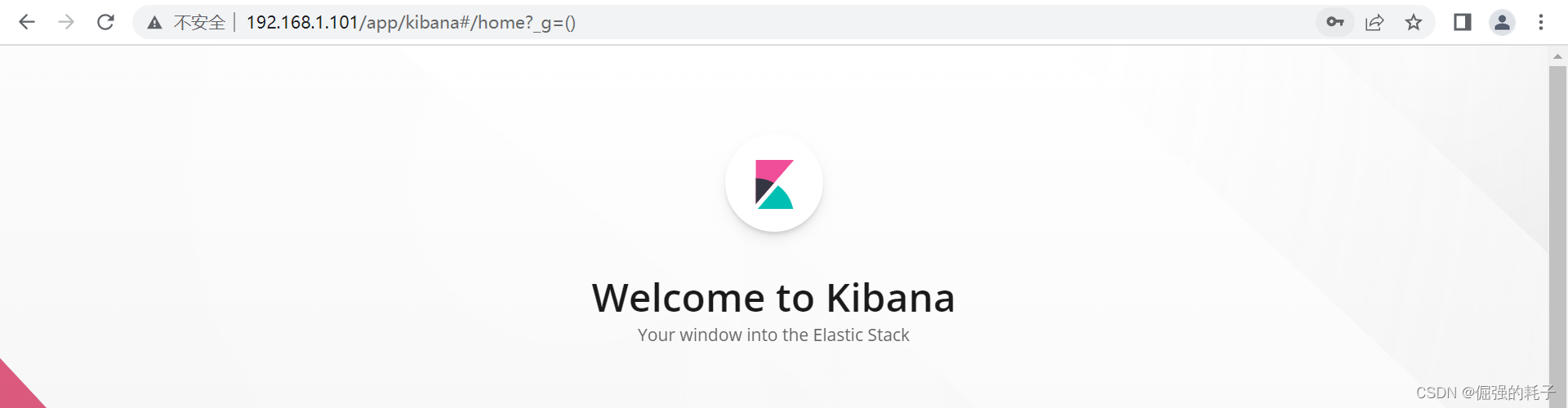This screenshot has height=408, width=1568.
Task: Click the browser back arrow
Action: [x=27, y=22]
